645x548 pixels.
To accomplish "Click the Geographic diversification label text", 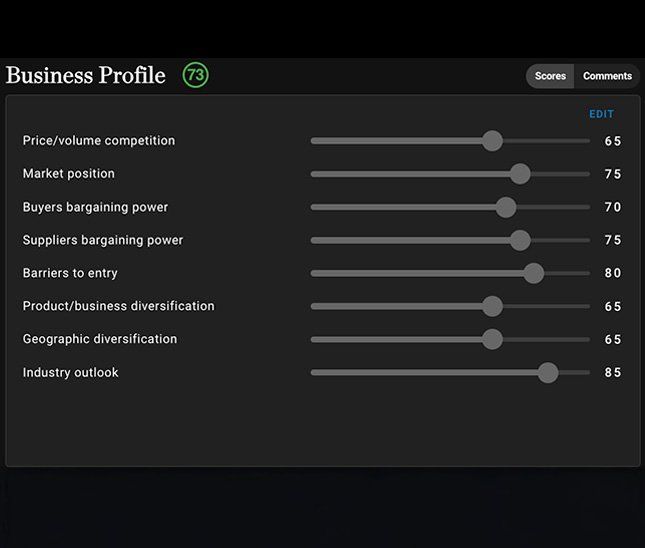I will point(100,339).
